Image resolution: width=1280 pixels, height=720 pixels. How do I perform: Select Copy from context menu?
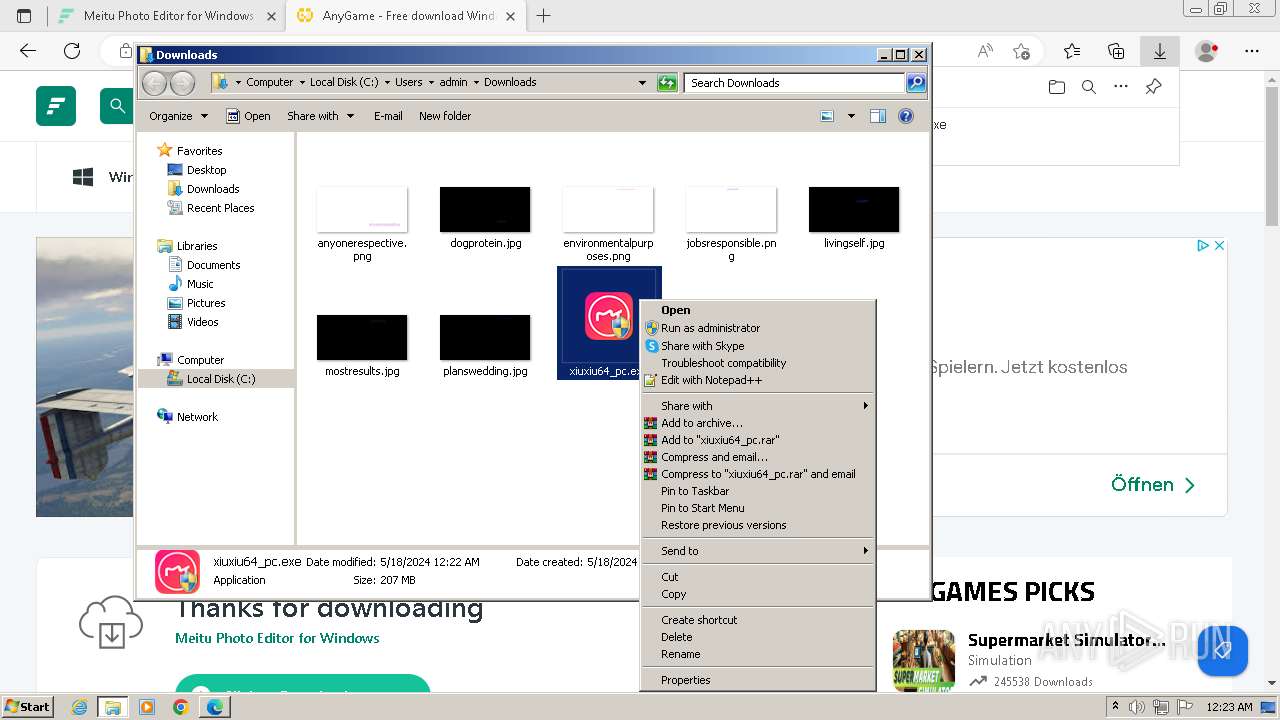coord(757,594)
